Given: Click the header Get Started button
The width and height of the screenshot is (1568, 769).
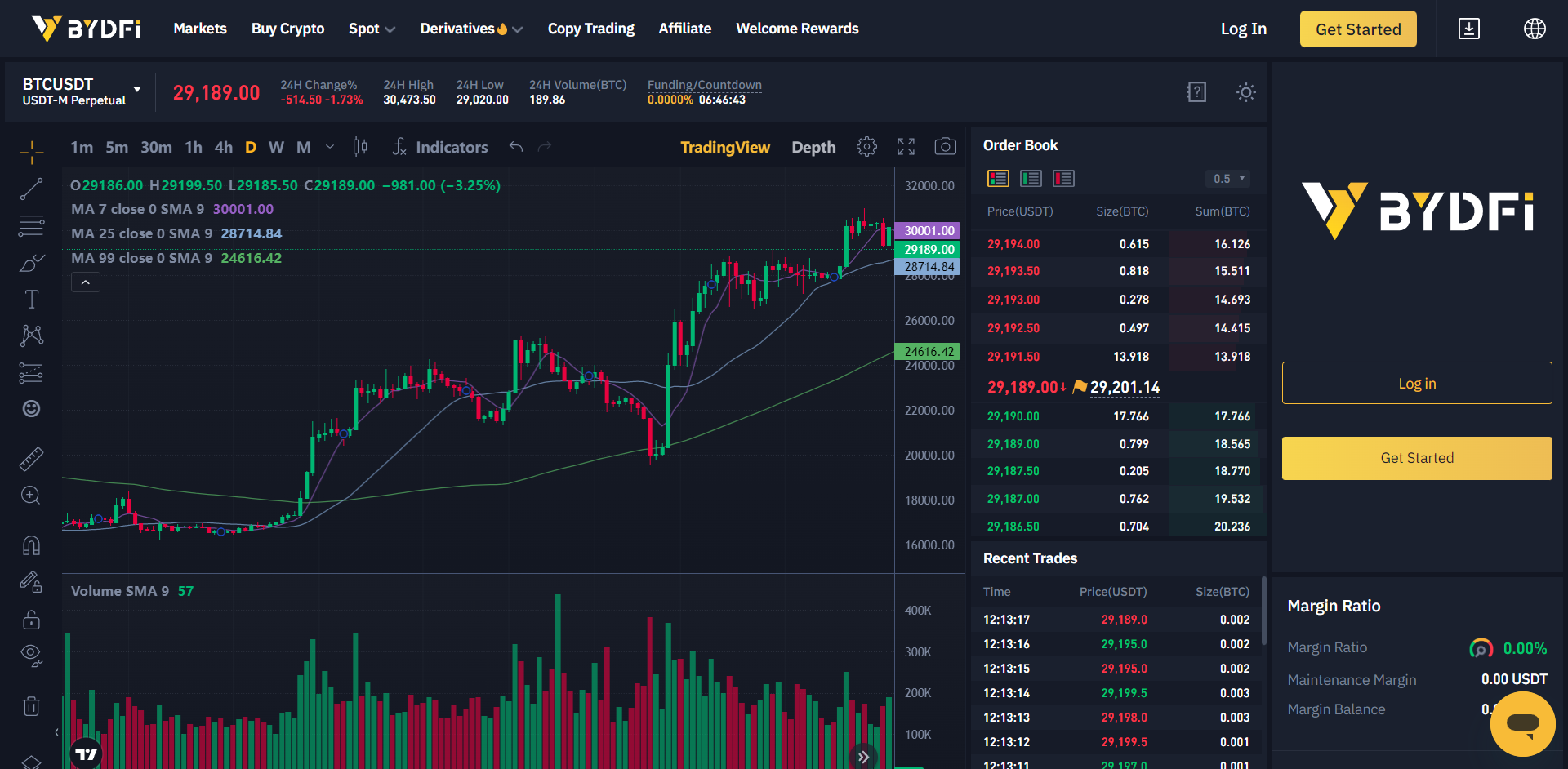Looking at the screenshot, I should [x=1358, y=29].
